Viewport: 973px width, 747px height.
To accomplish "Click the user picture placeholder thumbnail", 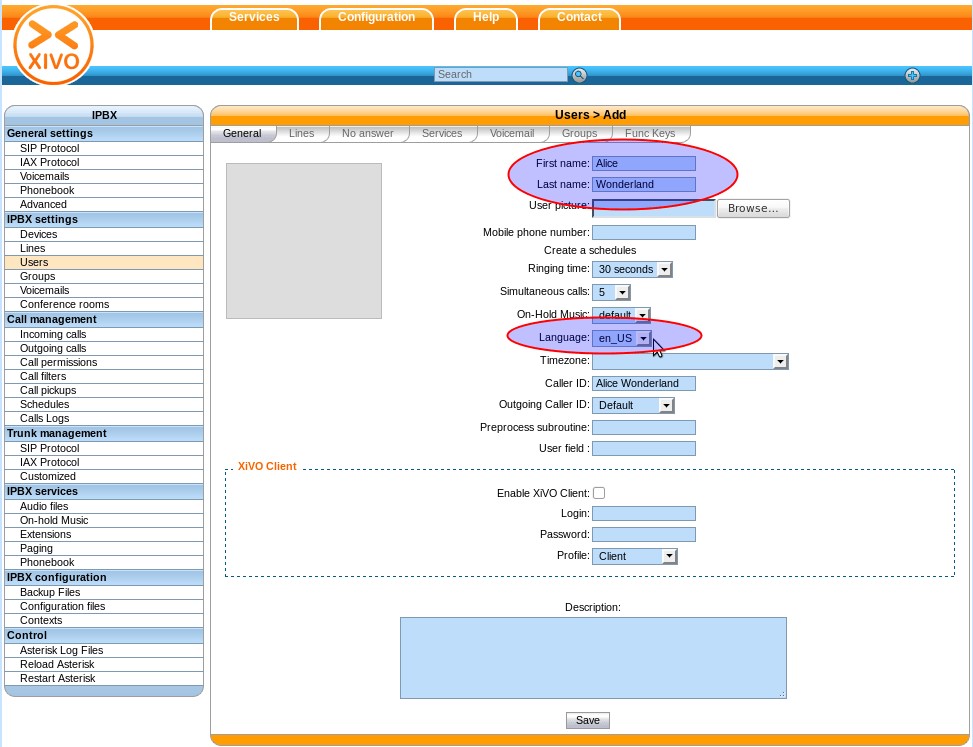I will tap(304, 241).
